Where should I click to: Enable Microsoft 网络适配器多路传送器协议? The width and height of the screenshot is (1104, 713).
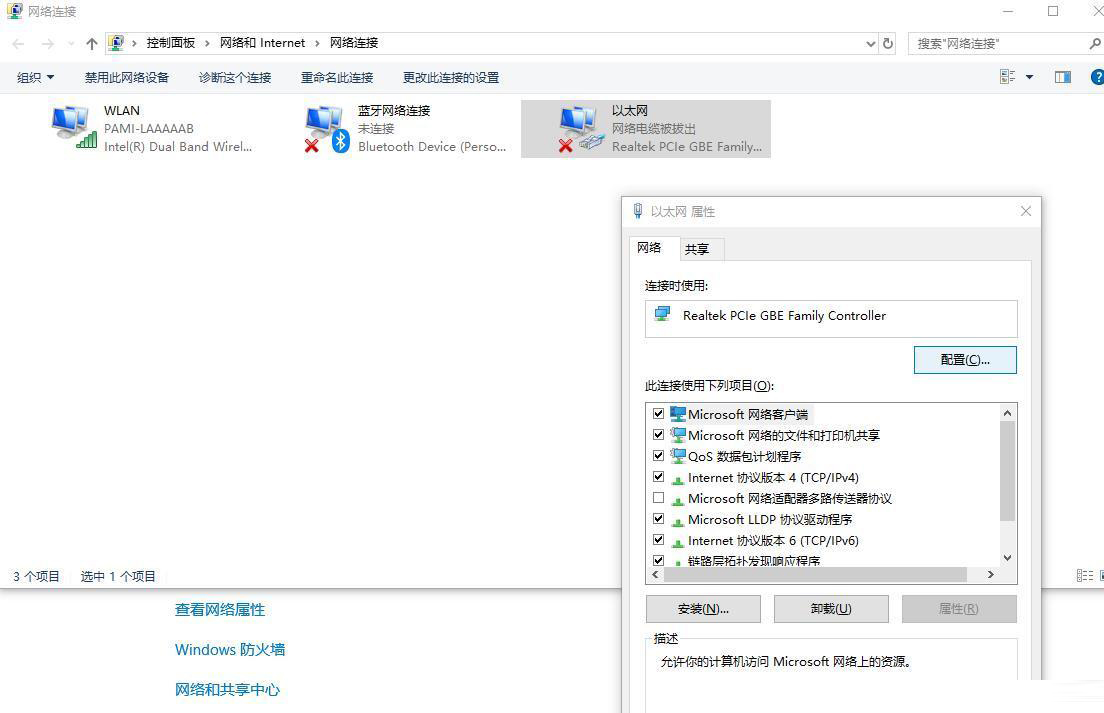(659, 498)
